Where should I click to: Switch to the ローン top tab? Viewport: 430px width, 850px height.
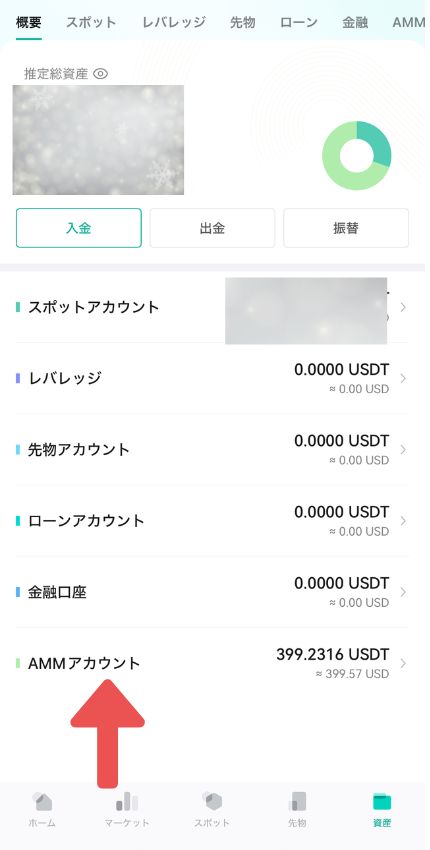pos(299,22)
